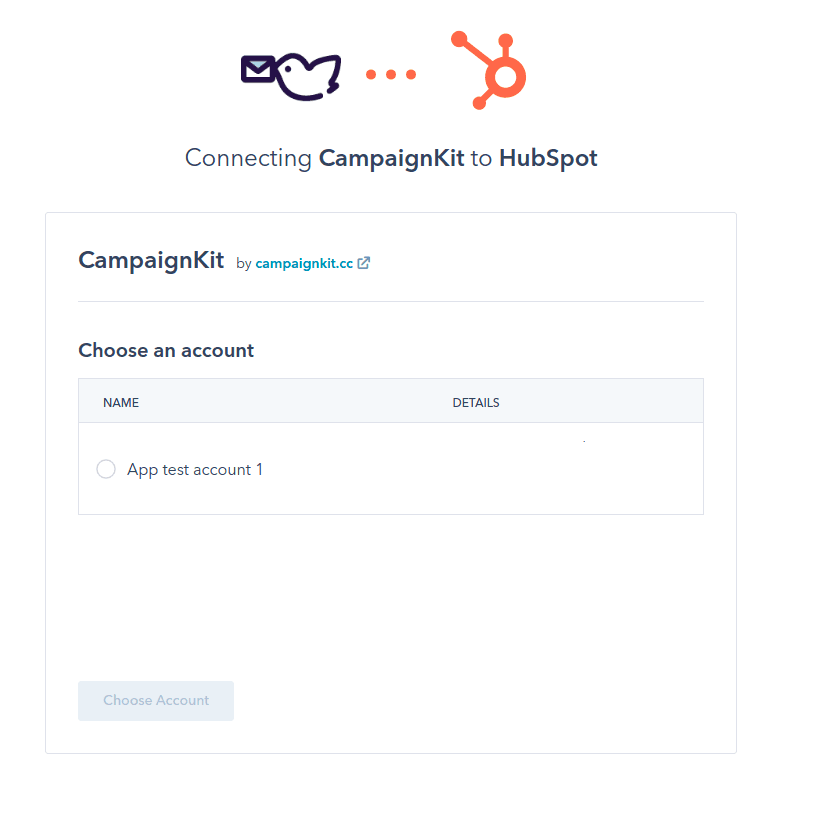Click the orange HubSpot sprocket logo
This screenshot has width=822, height=814.
click(487, 70)
